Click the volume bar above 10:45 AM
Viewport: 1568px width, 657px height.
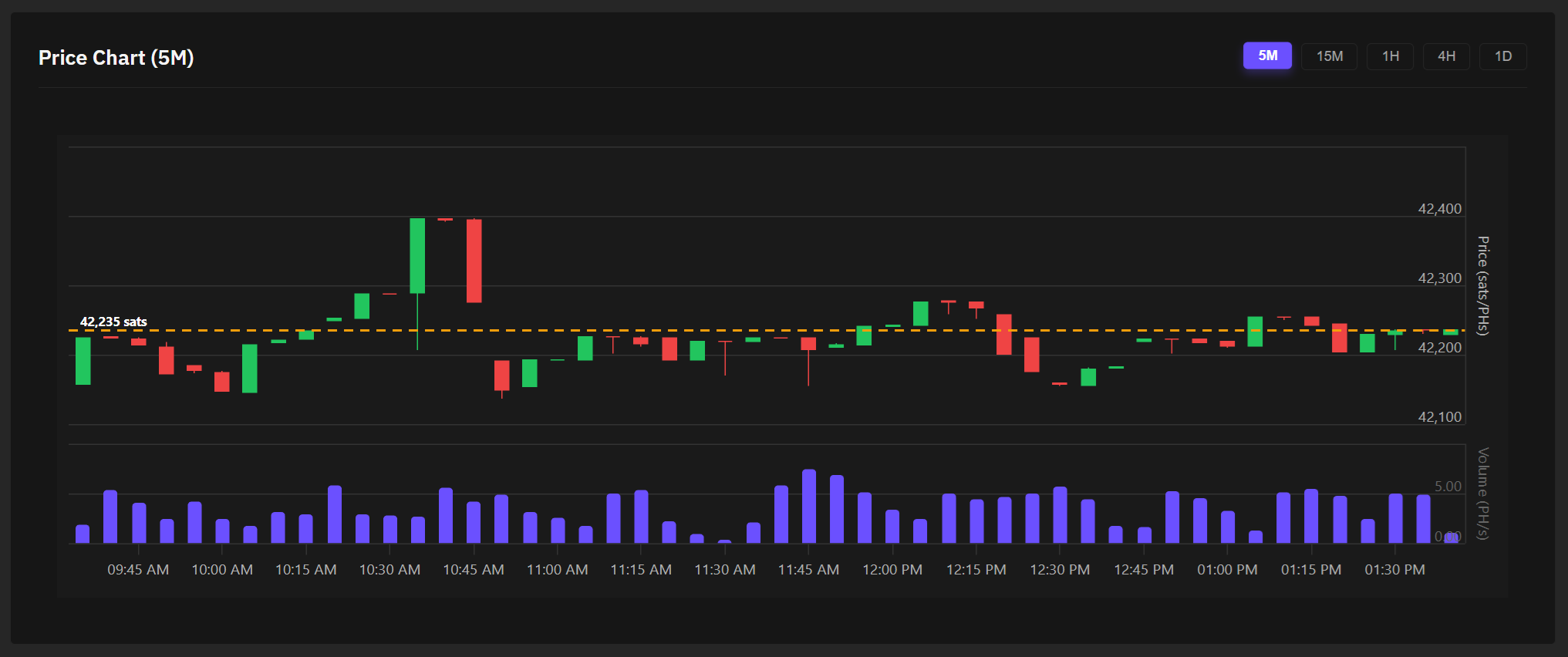tap(474, 522)
